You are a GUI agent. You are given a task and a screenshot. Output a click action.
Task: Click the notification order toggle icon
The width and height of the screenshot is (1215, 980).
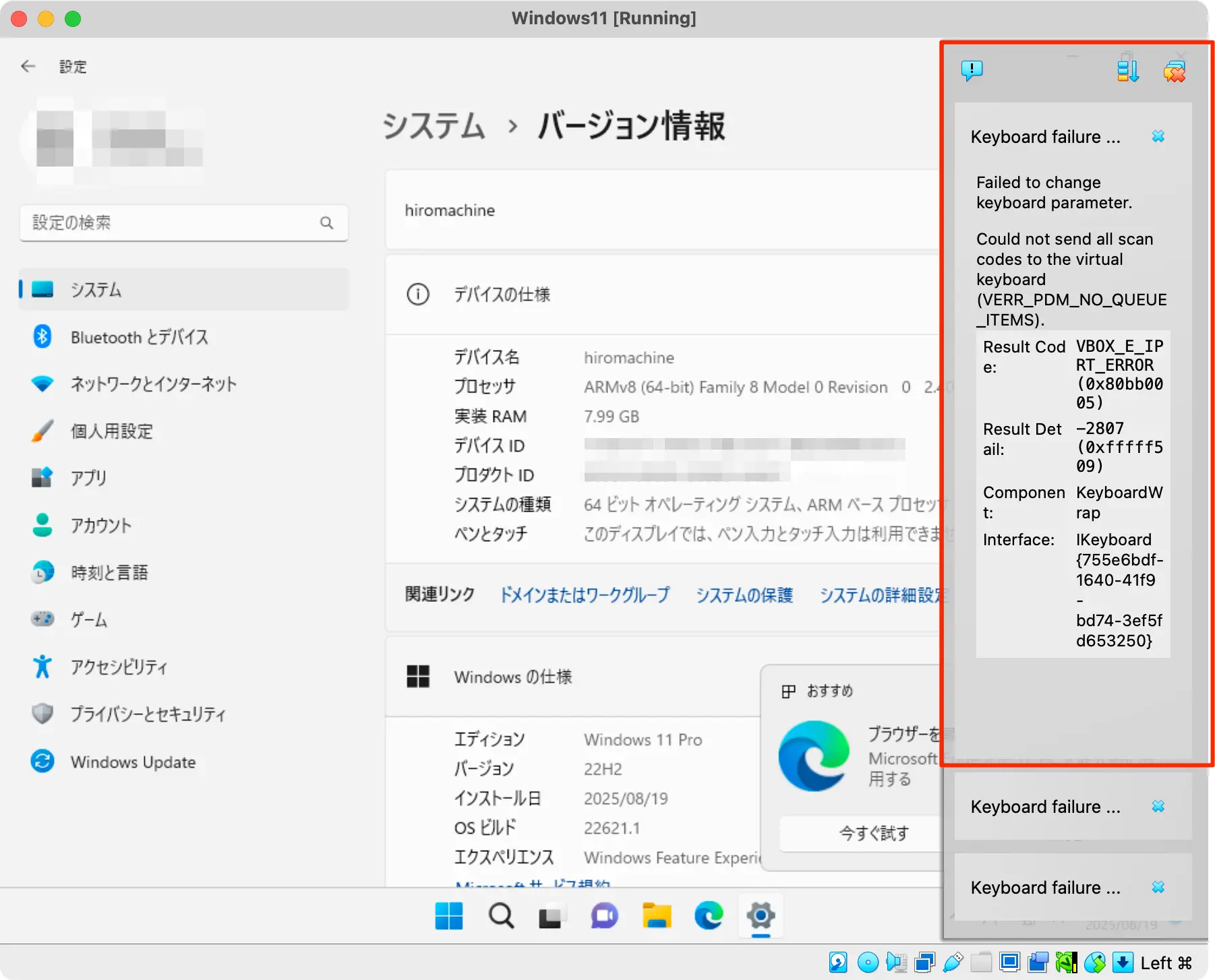tap(1127, 70)
